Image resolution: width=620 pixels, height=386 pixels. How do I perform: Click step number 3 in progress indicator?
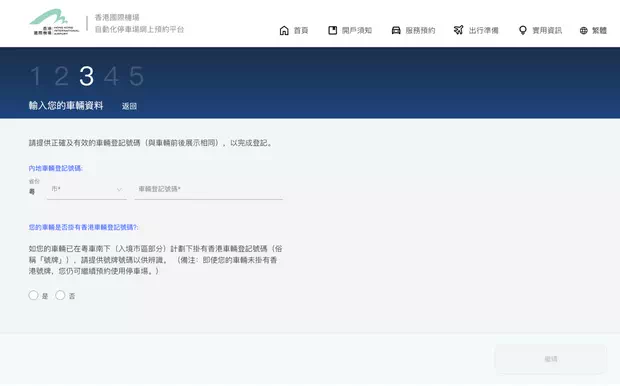[x=87, y=76]
